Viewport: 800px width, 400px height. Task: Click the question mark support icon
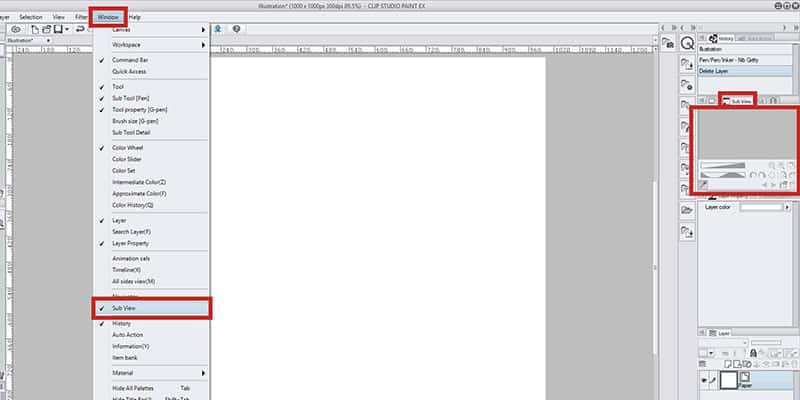pyautogui.click(x=236, y=29)
